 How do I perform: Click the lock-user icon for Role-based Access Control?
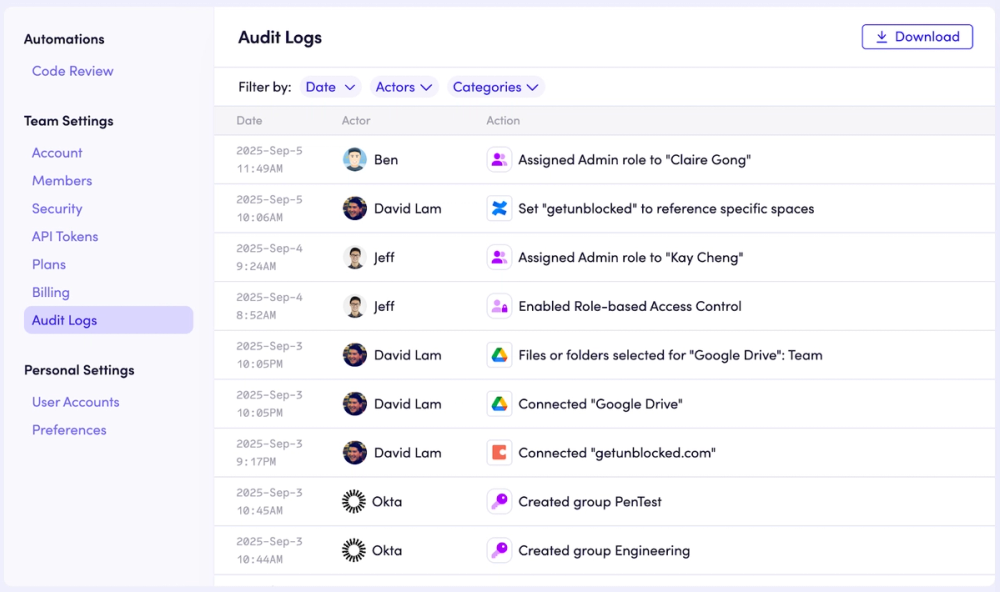click(x=499, y=306)
